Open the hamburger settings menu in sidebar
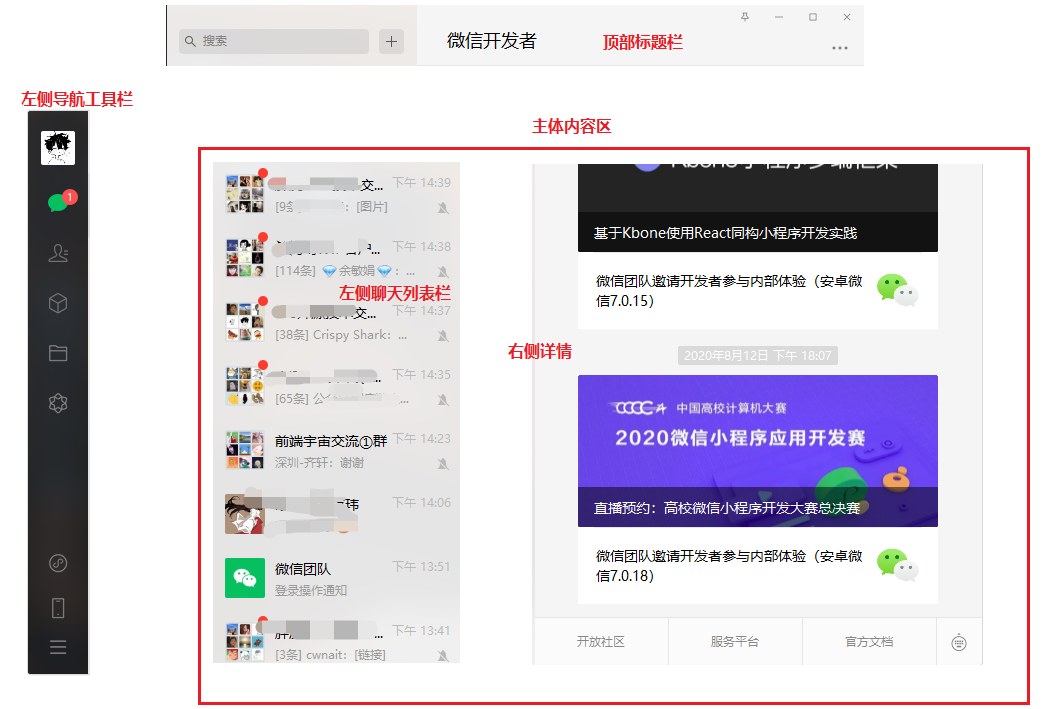1049x709 pixels. click(58, 647)
